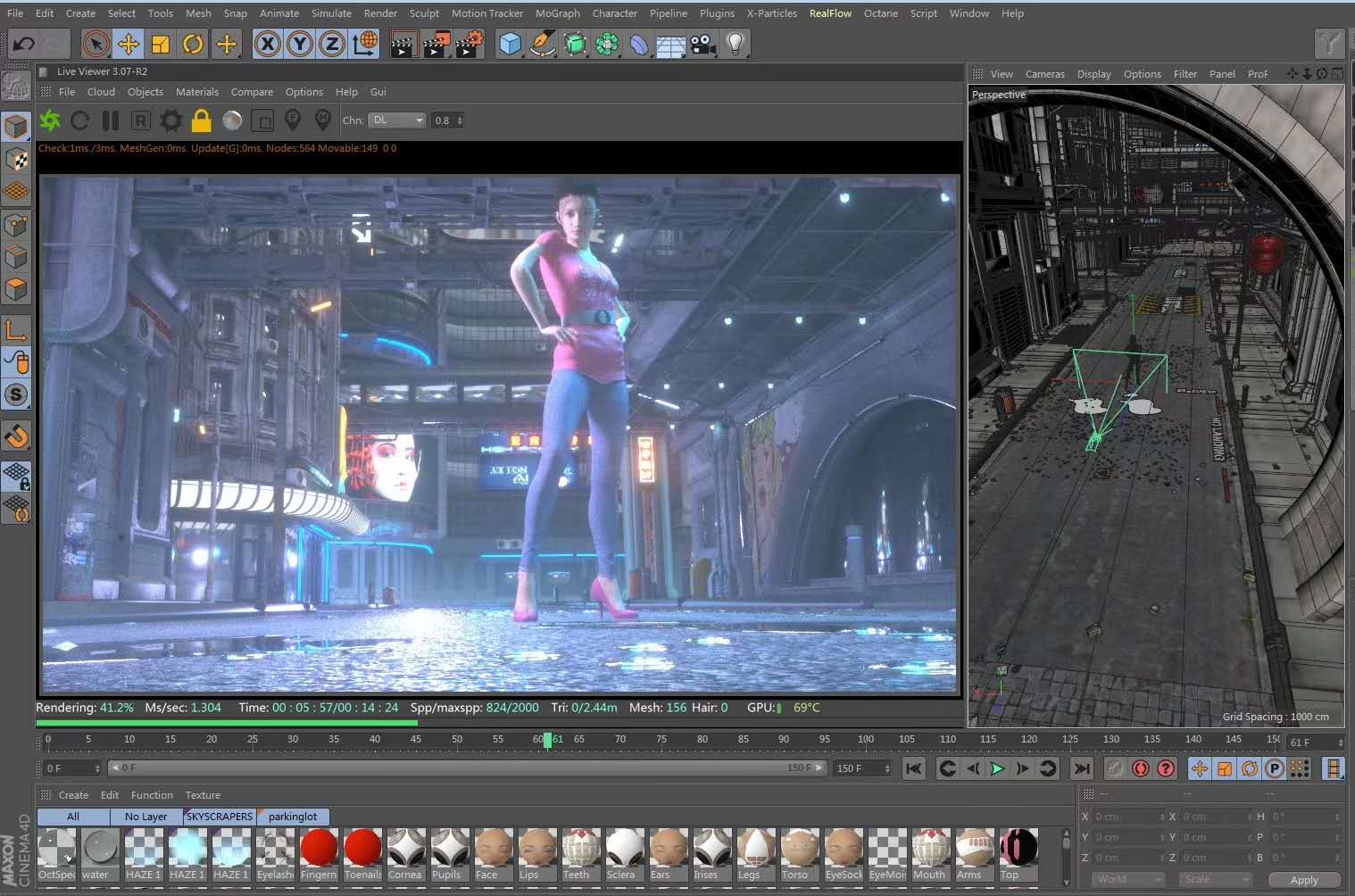Click the Undo arrow in the top toolbar
This screenshot has width=1355, height=896.
(x=24, y=44)
